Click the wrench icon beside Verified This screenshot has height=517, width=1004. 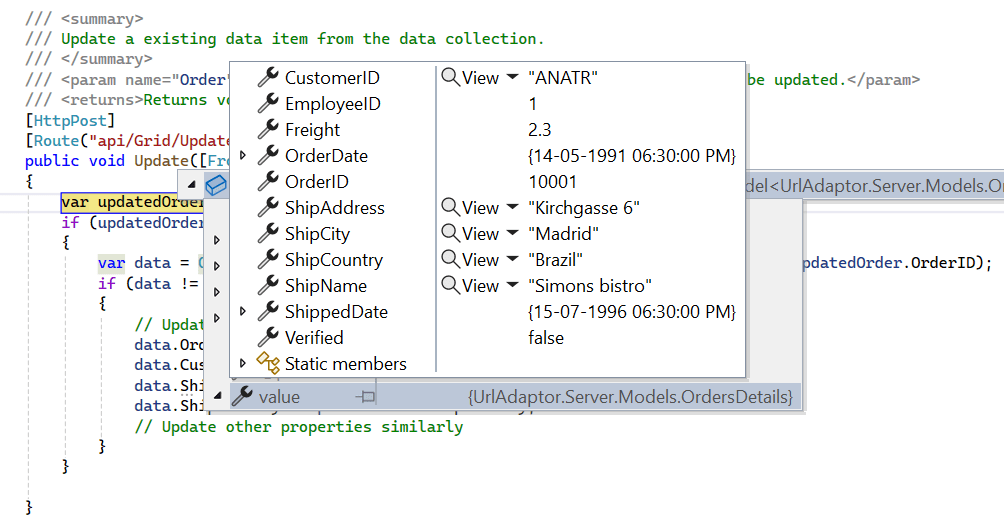coord(267,338)
